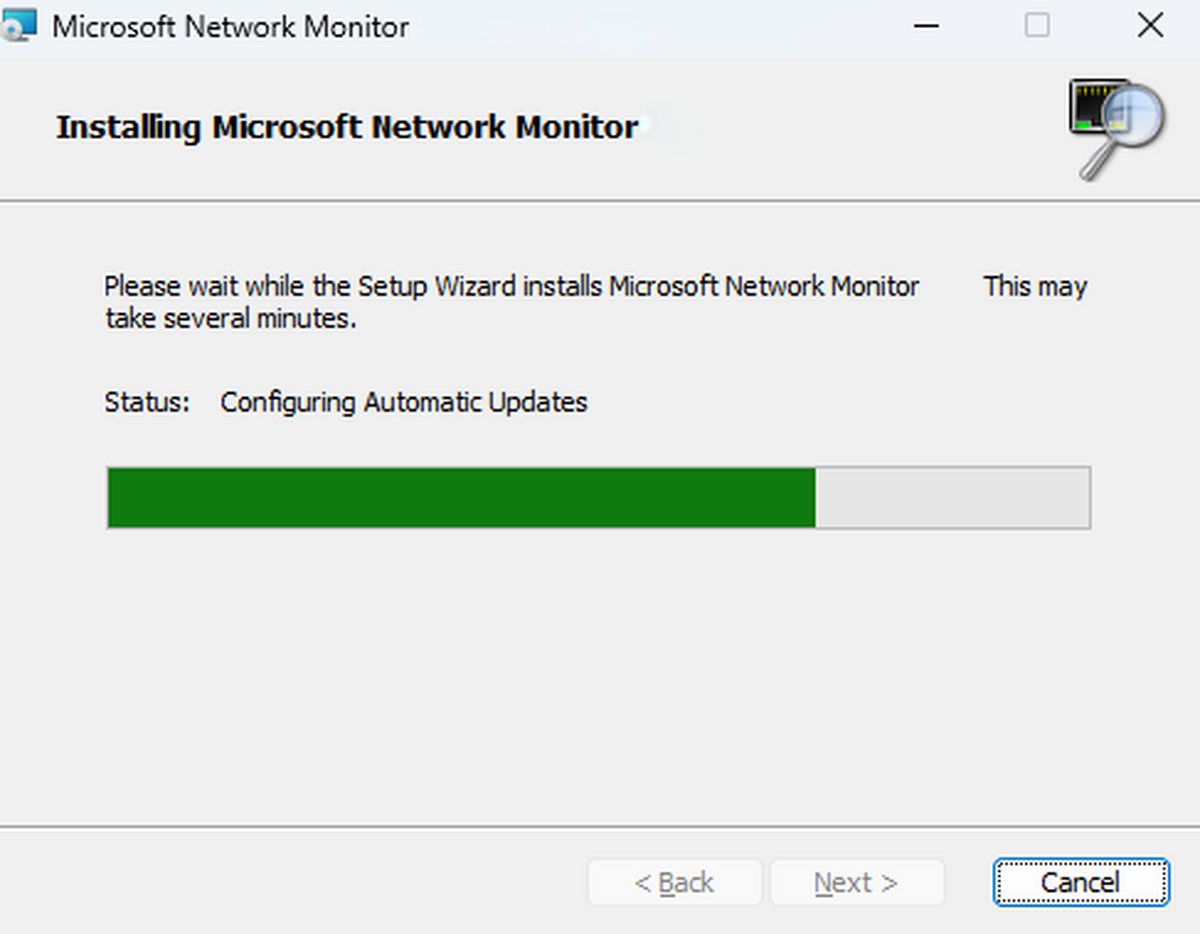
Task: Click the 'Please wait' instruction text
Action: (x=510, y=287)
